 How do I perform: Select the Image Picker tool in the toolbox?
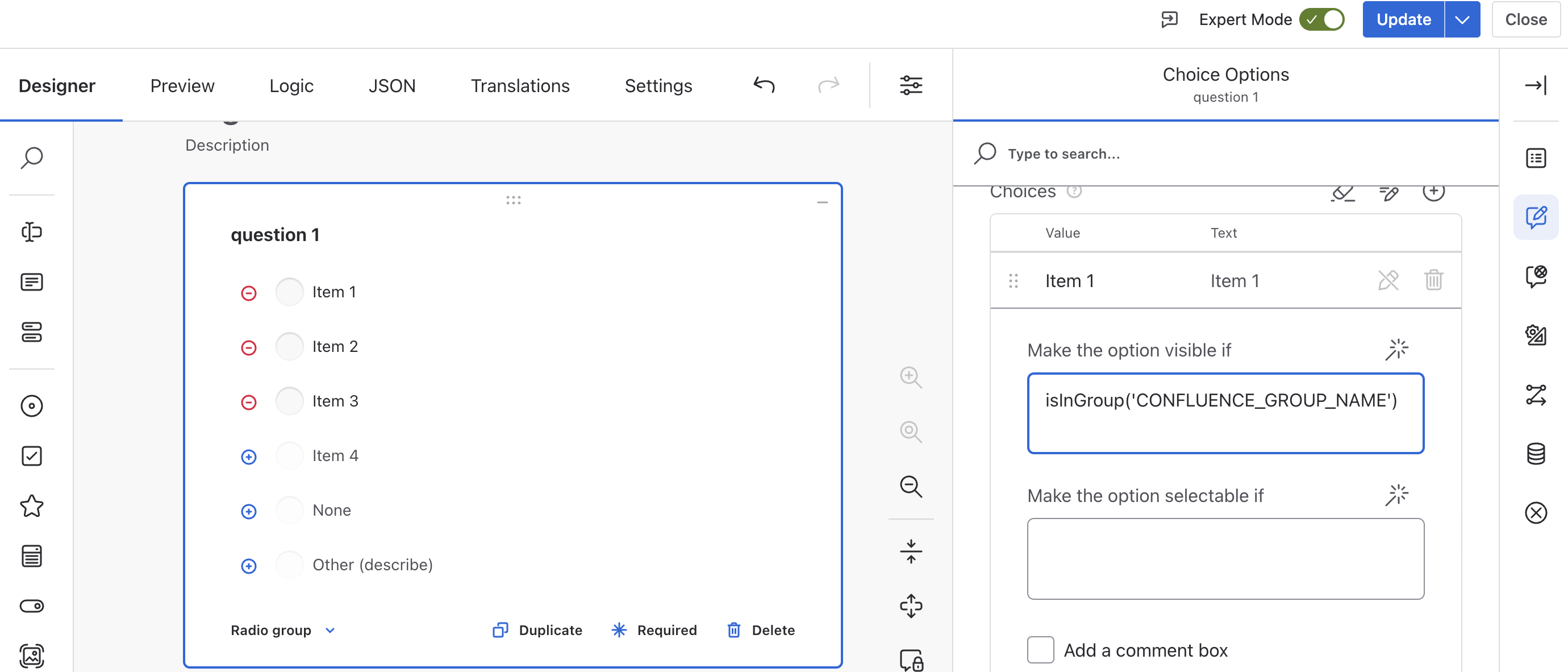[x=32, y=656]
